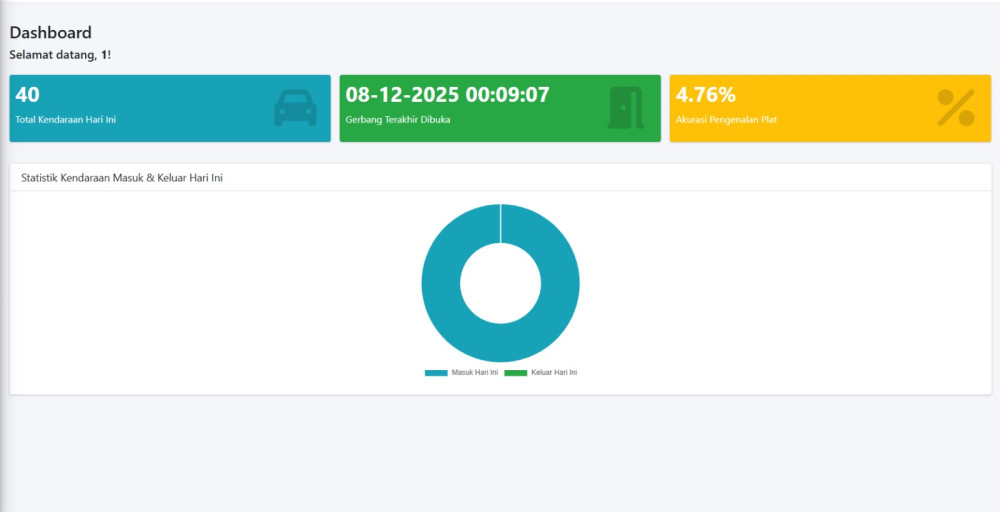Hide the 'Masuk Hari Ini' series via legend text
This screenshot has width=1000, height=512.
tap(475, 373)
